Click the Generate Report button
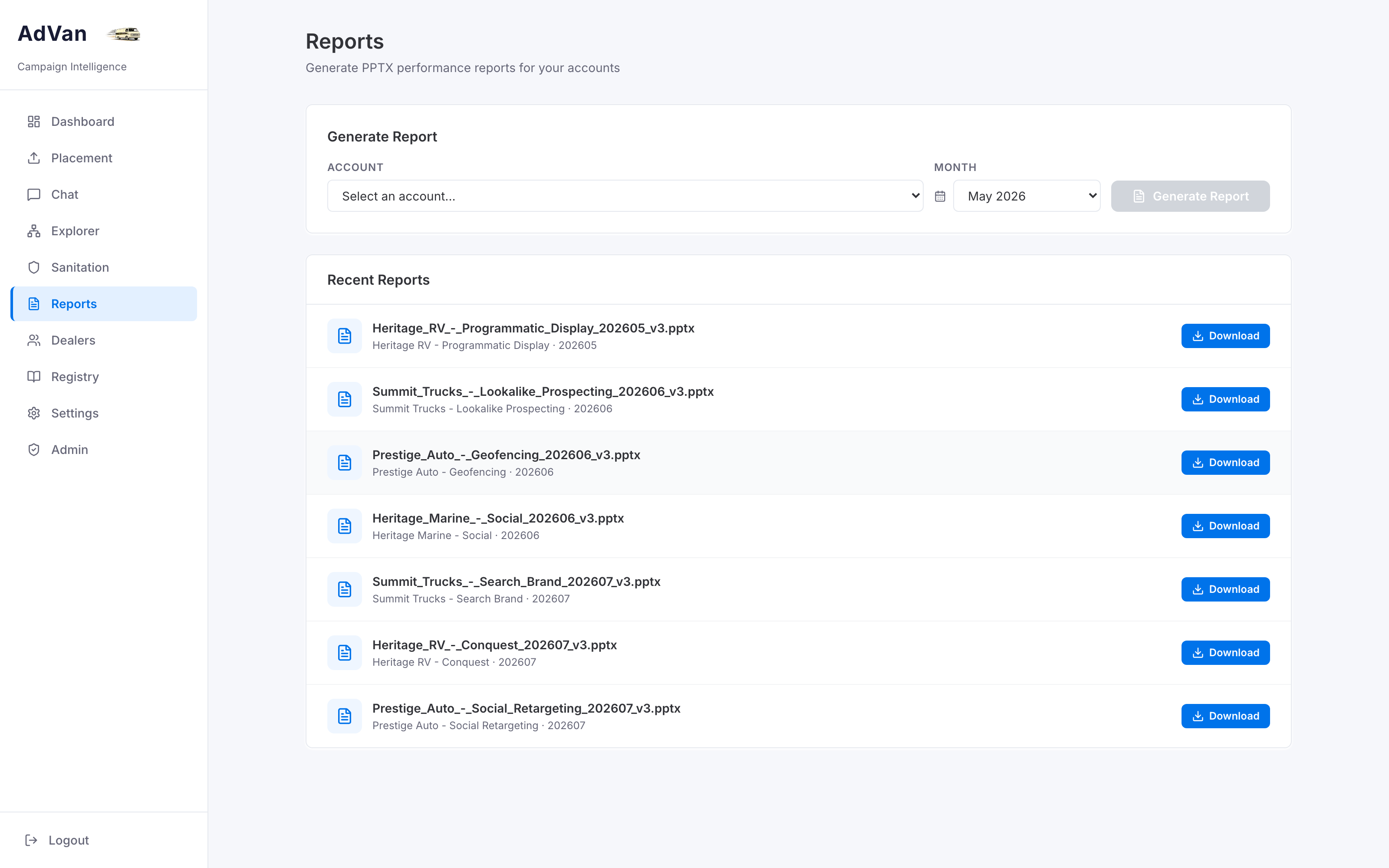This screenshot has height=868, width=1389. pos(1190,196)
